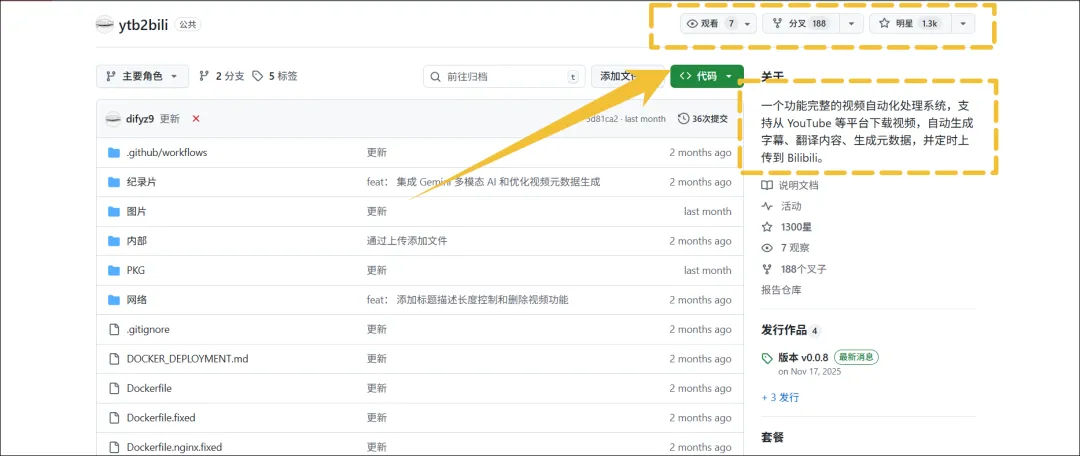Open the 活动 activity link
The image size is (1080, 456).
pos(782,206)
